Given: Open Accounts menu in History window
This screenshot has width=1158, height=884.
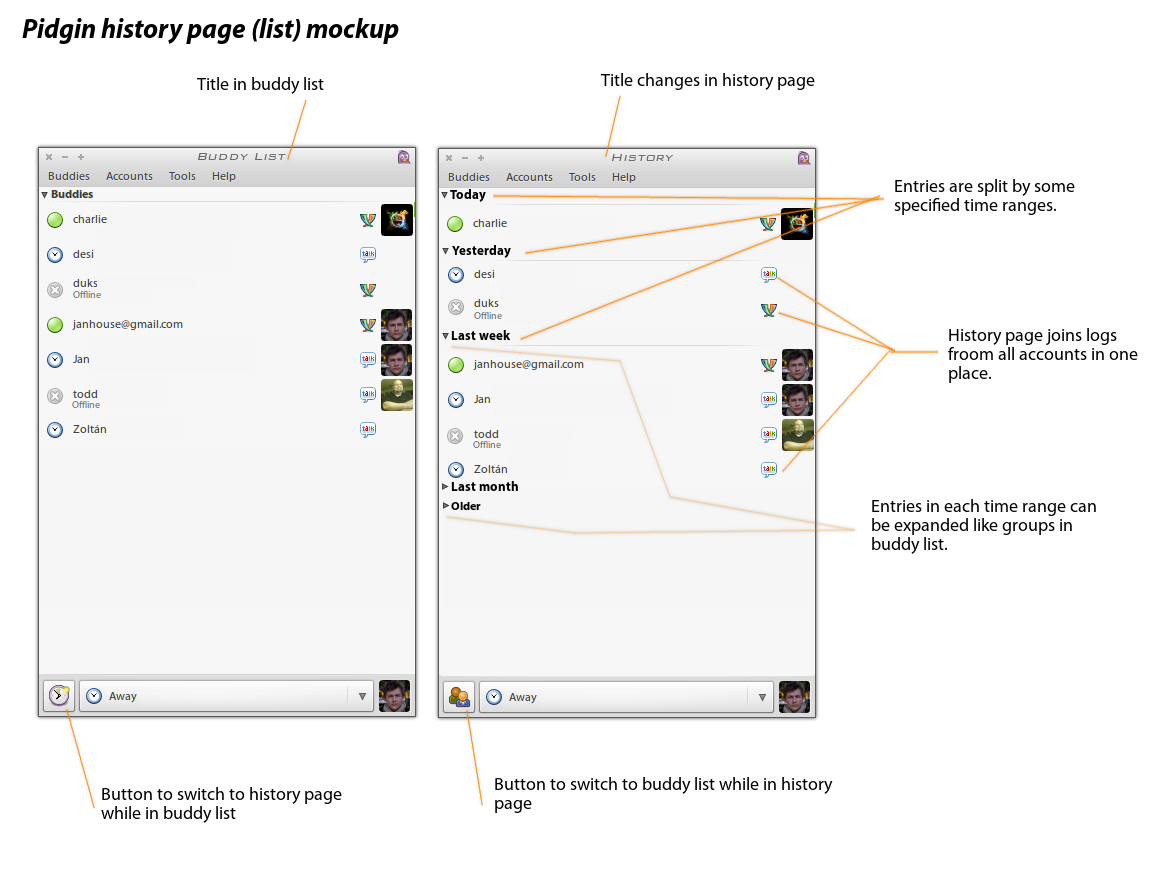Looking at the screenshot, I should [529, 177].
